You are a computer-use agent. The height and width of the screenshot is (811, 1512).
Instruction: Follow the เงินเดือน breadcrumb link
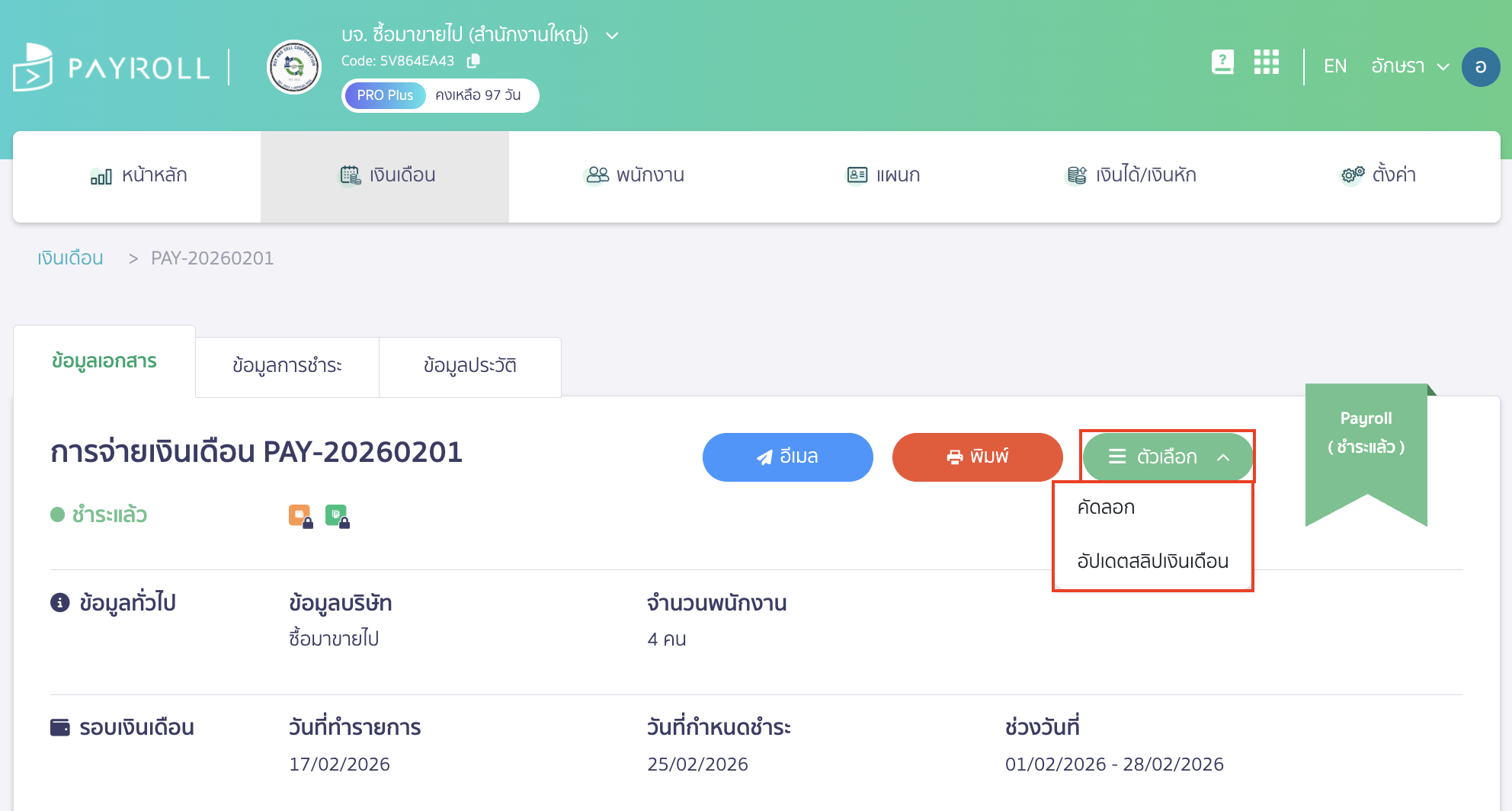tap(69, 258)
